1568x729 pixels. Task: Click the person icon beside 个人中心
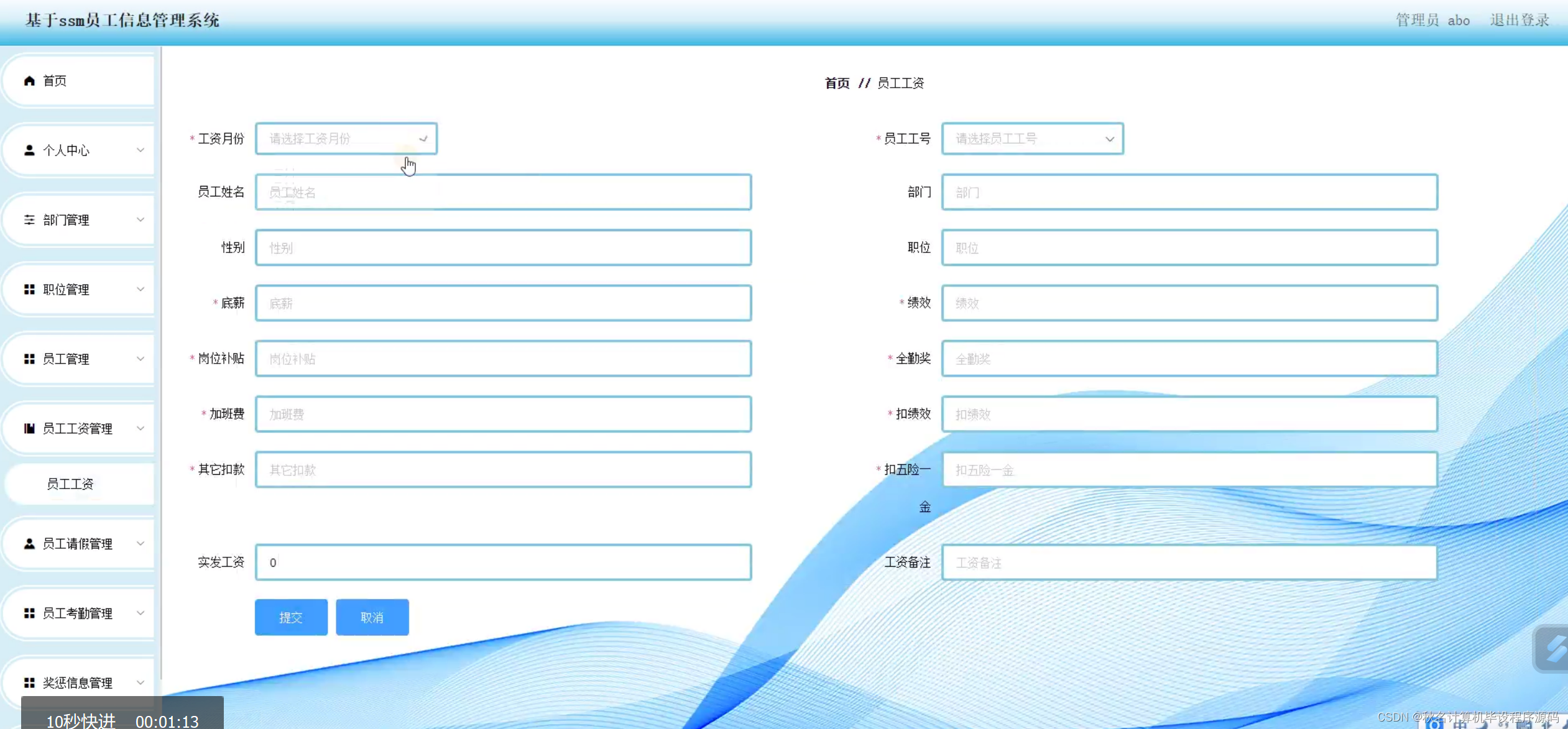[29, 150]
